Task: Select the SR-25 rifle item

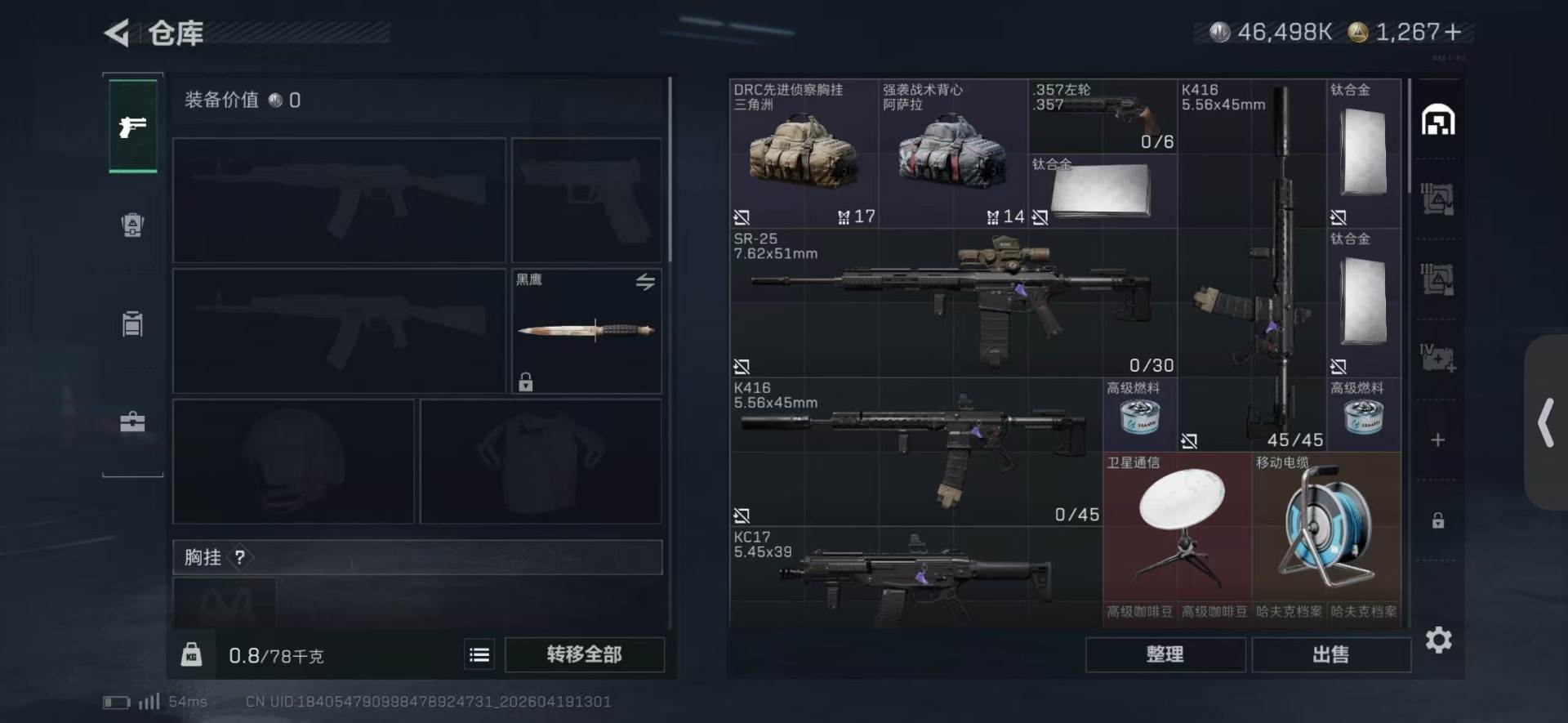Action: pyautogui.click(x=953, y=303)
